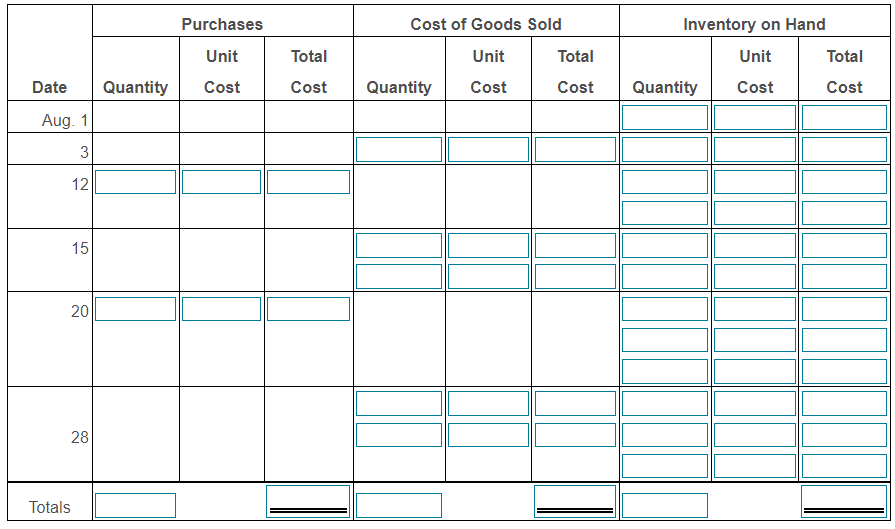Screen dimensions: 895x529
Task: Click the "Inventory on Hand" header text
Action: [754, 24]
